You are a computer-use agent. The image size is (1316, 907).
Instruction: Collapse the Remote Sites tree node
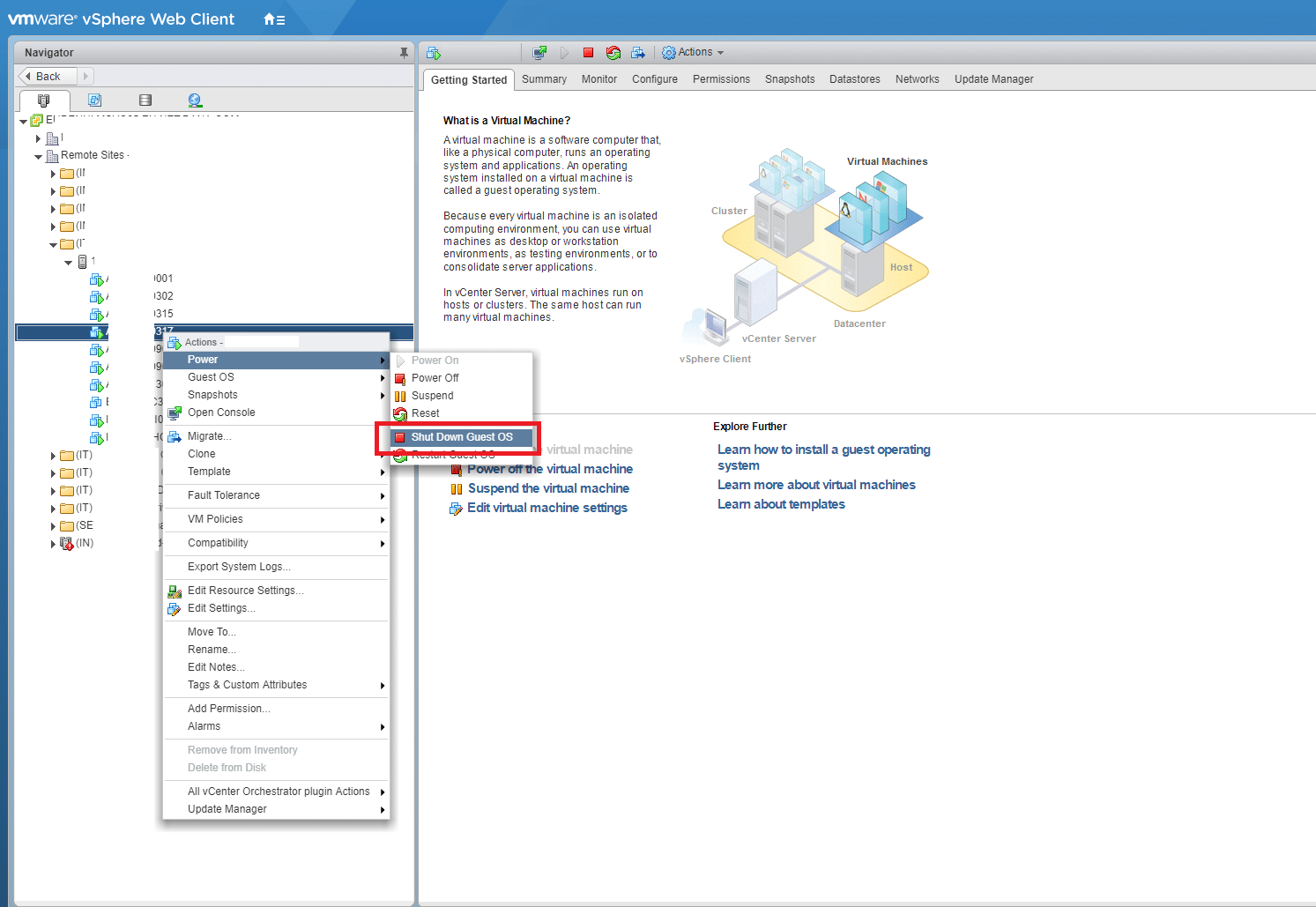tap(38, 157)
